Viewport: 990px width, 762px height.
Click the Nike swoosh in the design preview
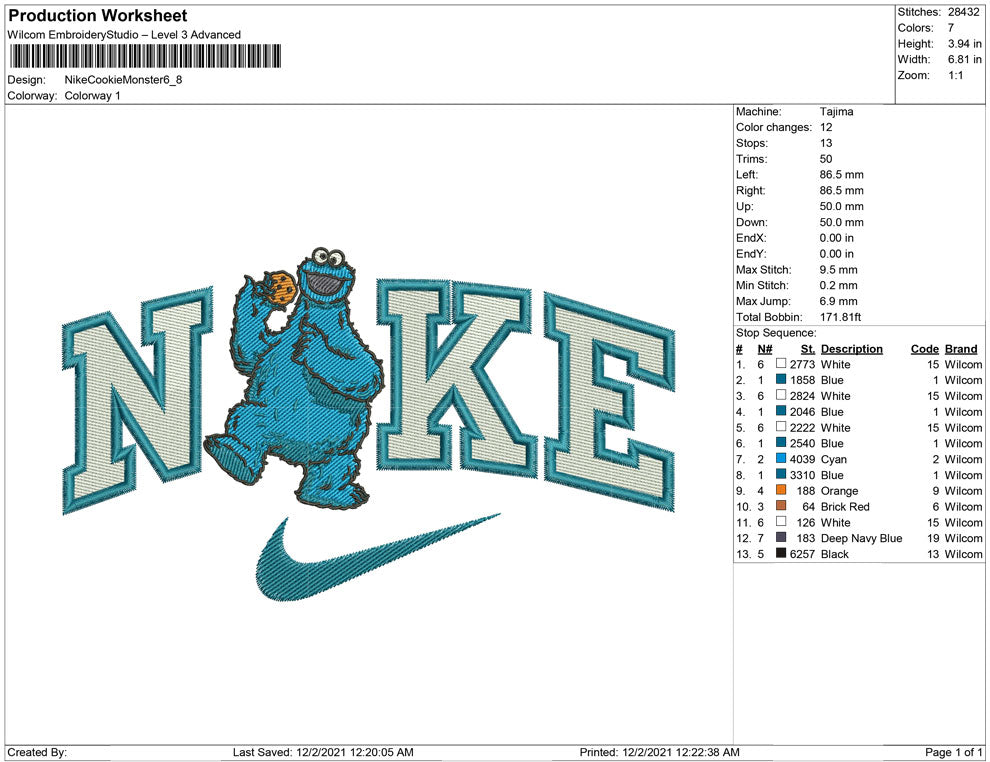click(378, 557)
